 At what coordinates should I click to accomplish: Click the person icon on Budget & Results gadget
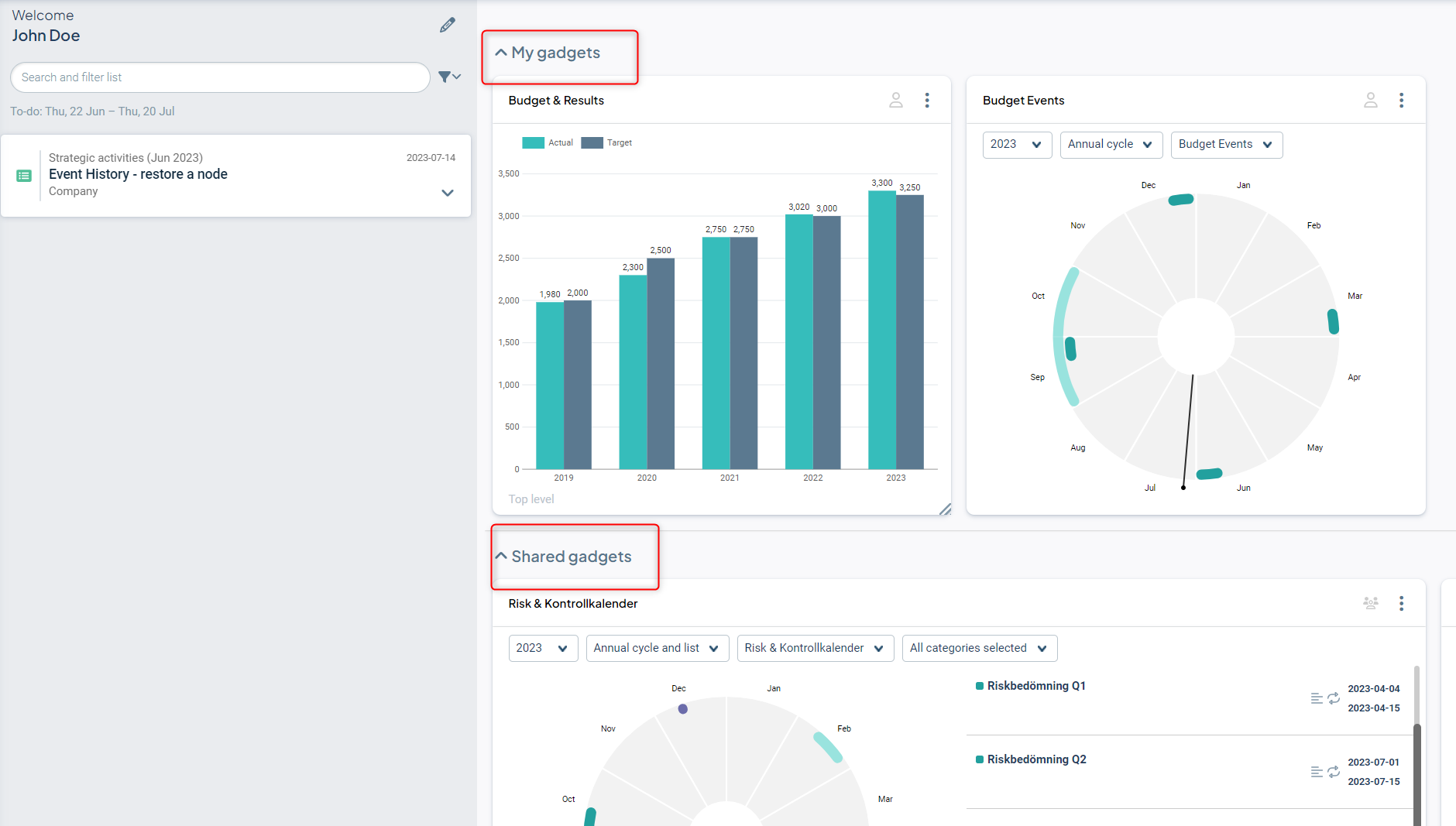(896, 100)
